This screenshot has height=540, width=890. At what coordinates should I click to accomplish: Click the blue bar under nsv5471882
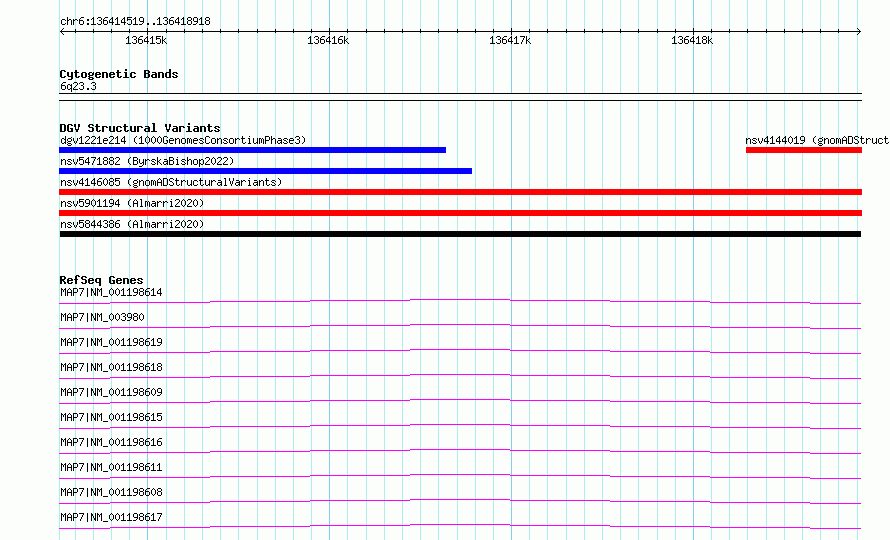click(x=266, y=171)
